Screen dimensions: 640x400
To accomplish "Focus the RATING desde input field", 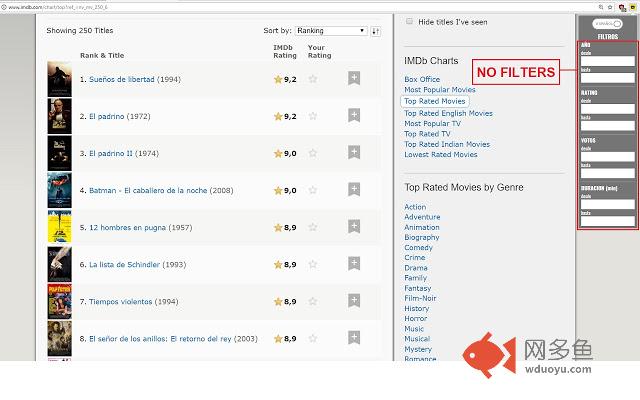I will (x=607, y=109).
